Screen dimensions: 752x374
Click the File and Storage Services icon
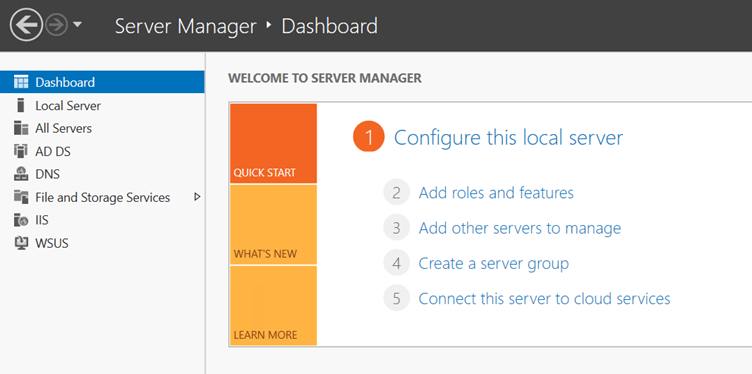21,197
